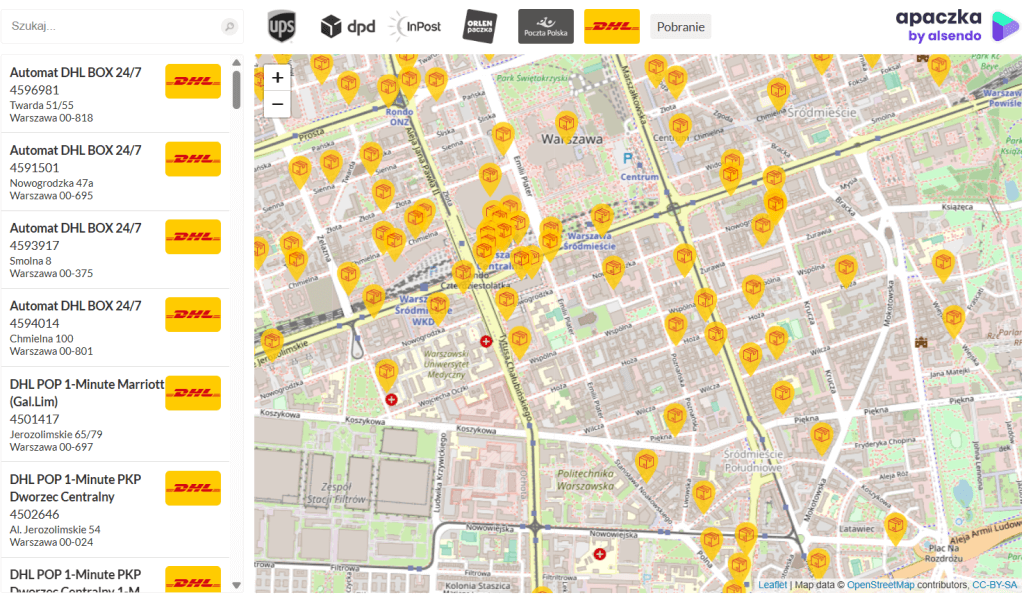The width and height of the screenshot is (1024, 600).
Task: Toggle the InPost carrier filter
Action: 415,26
